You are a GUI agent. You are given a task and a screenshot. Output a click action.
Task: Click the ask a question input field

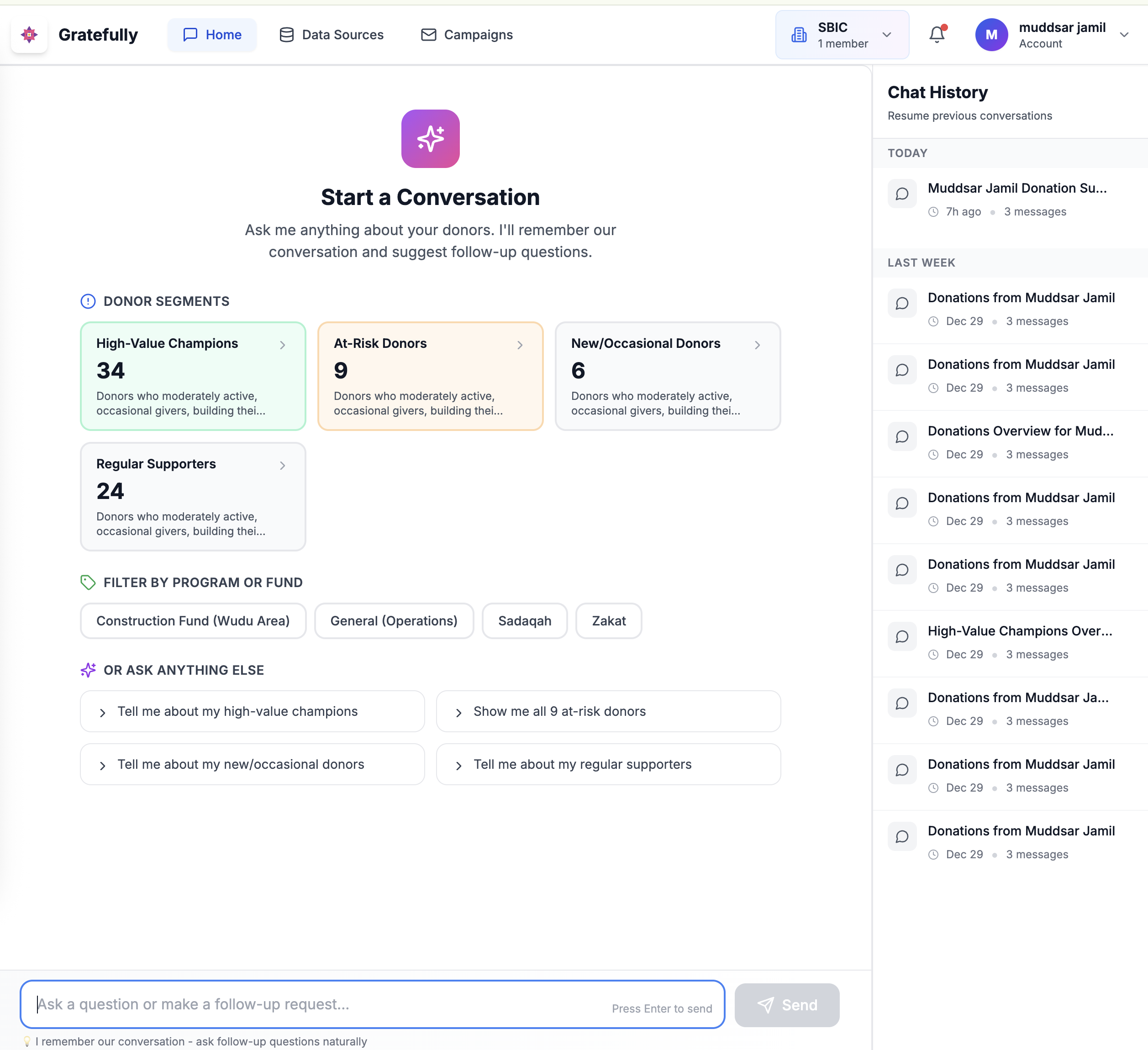coord(370,1004)
